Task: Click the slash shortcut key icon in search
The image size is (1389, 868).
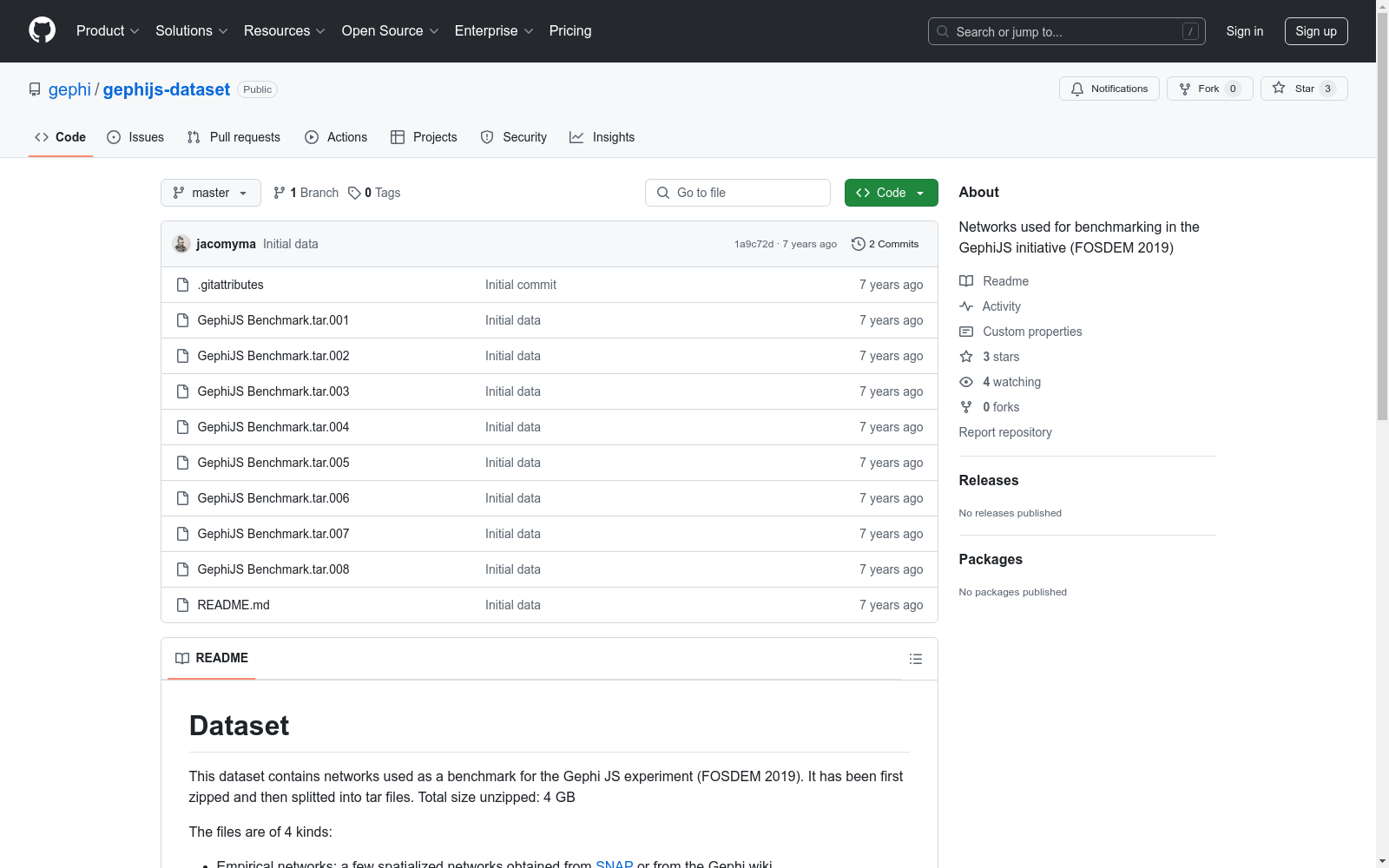Action: [x=1190, y=31]
